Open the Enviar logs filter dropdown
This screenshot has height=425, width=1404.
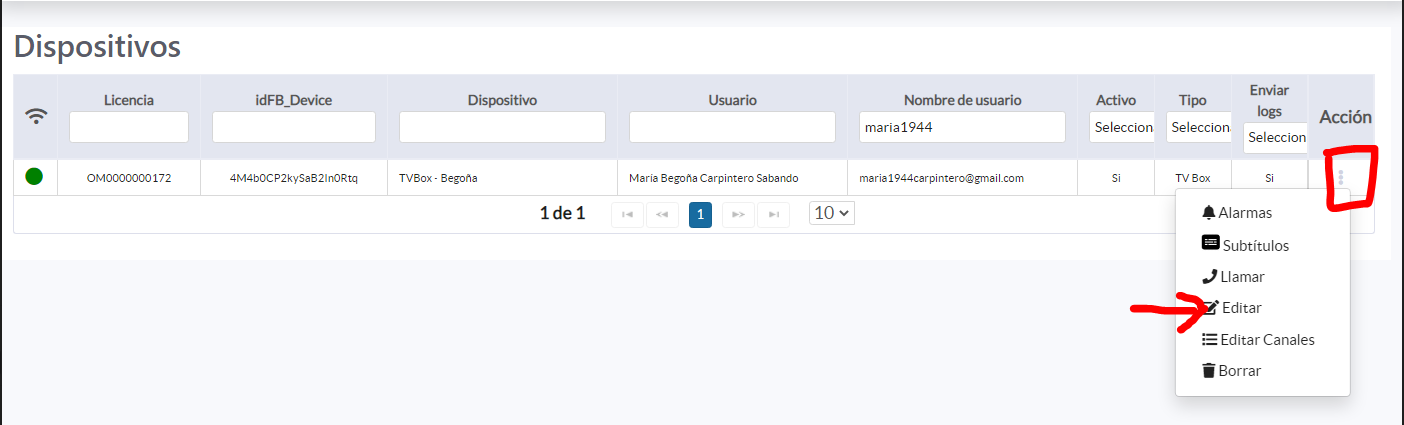pos(1276,137)
